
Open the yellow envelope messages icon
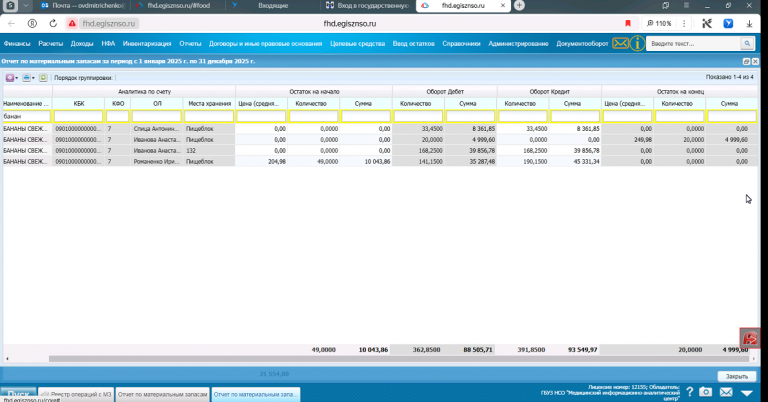pos(620,43)
